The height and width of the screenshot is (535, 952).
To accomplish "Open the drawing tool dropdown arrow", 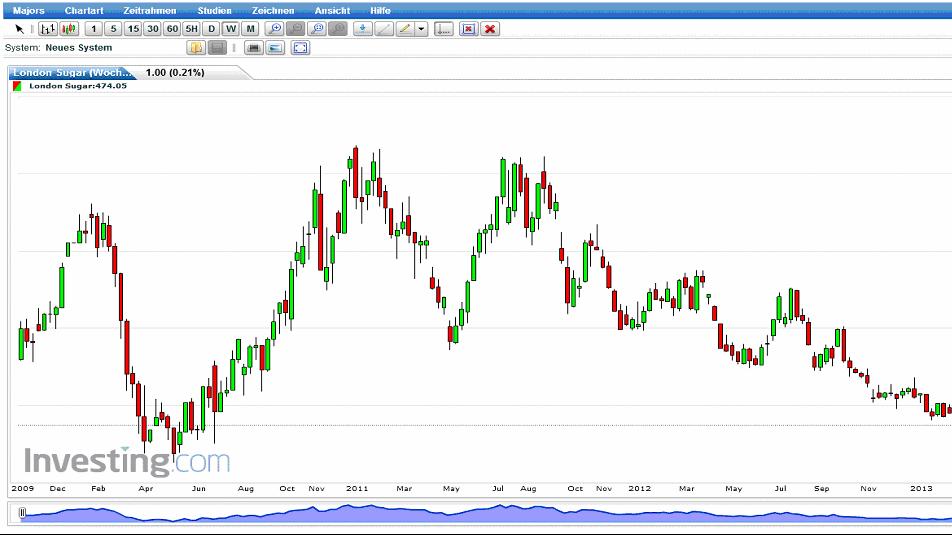I will click(421, 29).
